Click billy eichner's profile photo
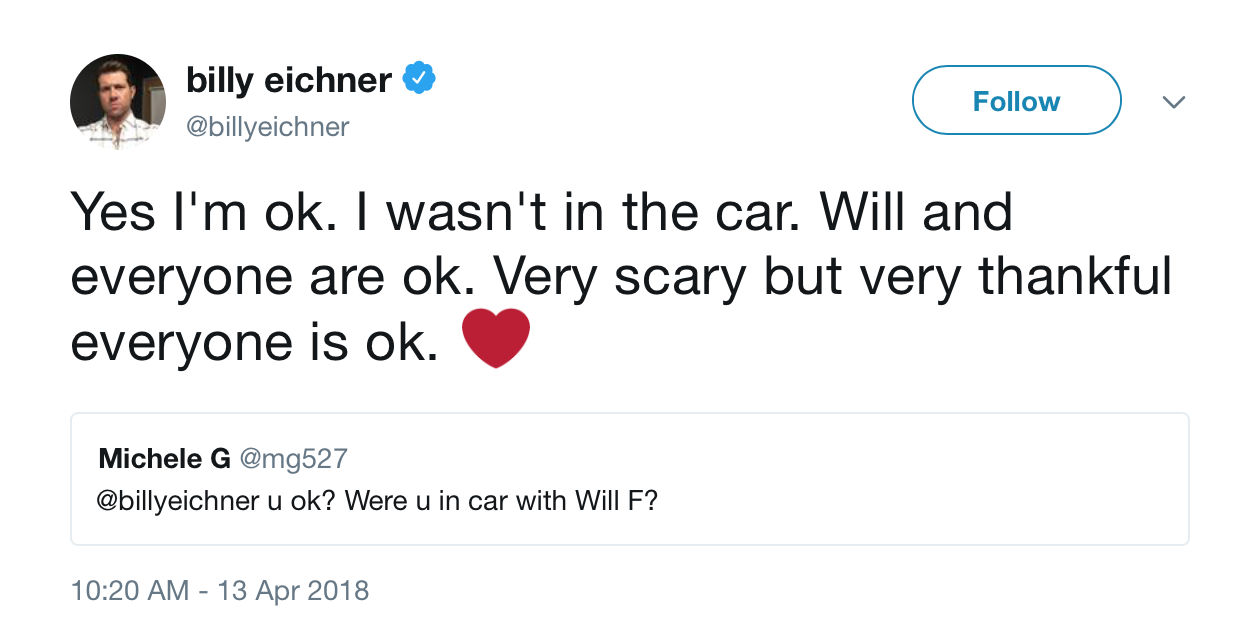Screen dimensions: 1260x626 click(x=118, y=102)
